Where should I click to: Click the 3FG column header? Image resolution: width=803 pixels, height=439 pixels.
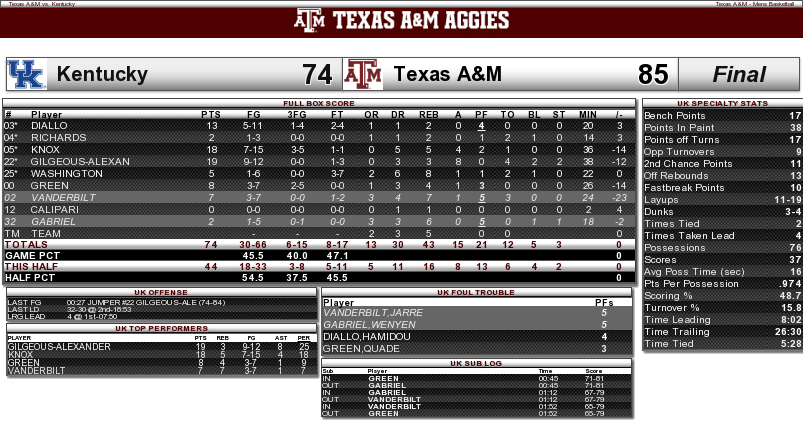coord(297,115)
